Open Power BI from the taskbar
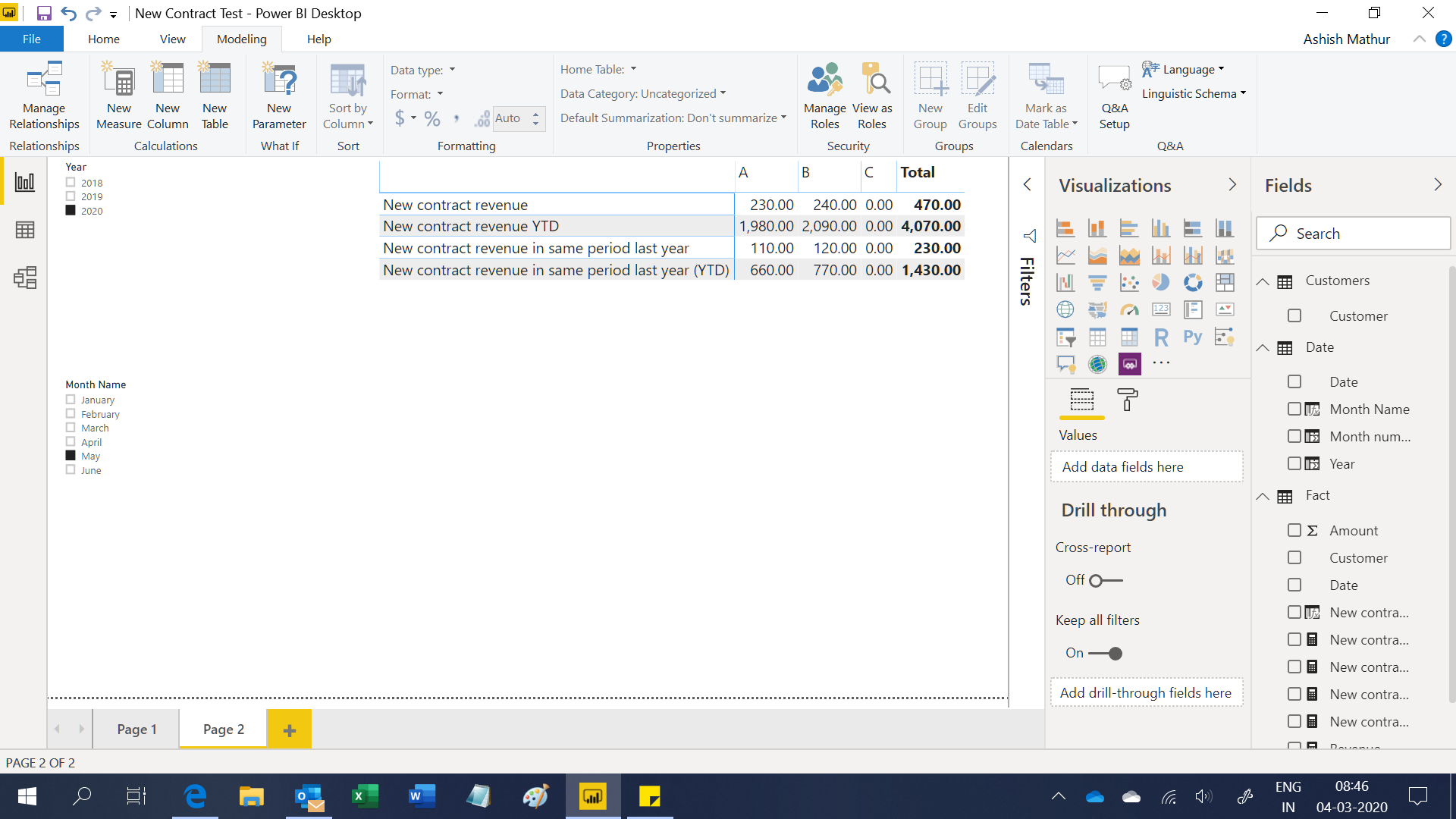 592,796
